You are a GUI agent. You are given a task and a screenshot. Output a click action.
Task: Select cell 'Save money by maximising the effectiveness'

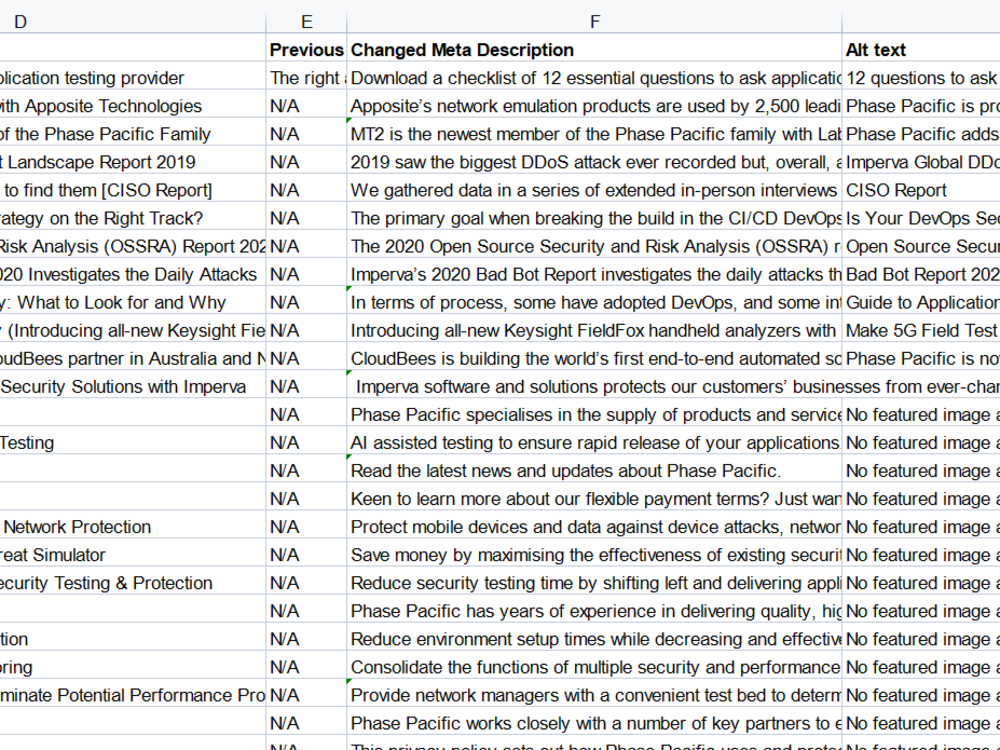pyautogui.click(x=594, y=555)
